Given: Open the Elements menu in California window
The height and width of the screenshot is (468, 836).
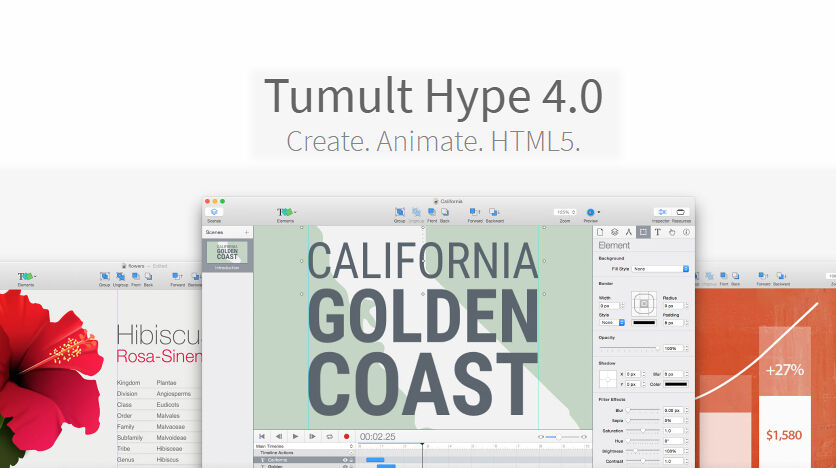Looking at the screenshot, I should tap(286, 212).
